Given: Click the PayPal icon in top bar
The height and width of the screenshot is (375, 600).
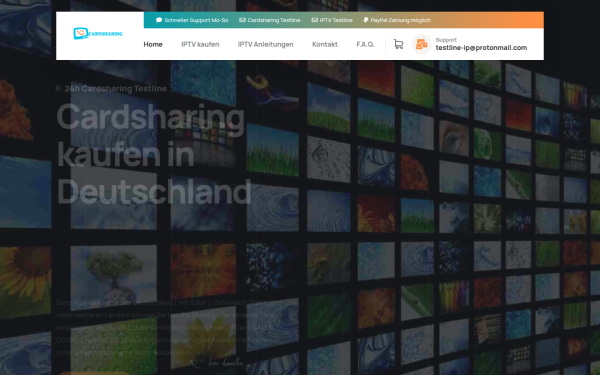Looking at the screenshot, I should pyautogui.click(x=366, y=20).
